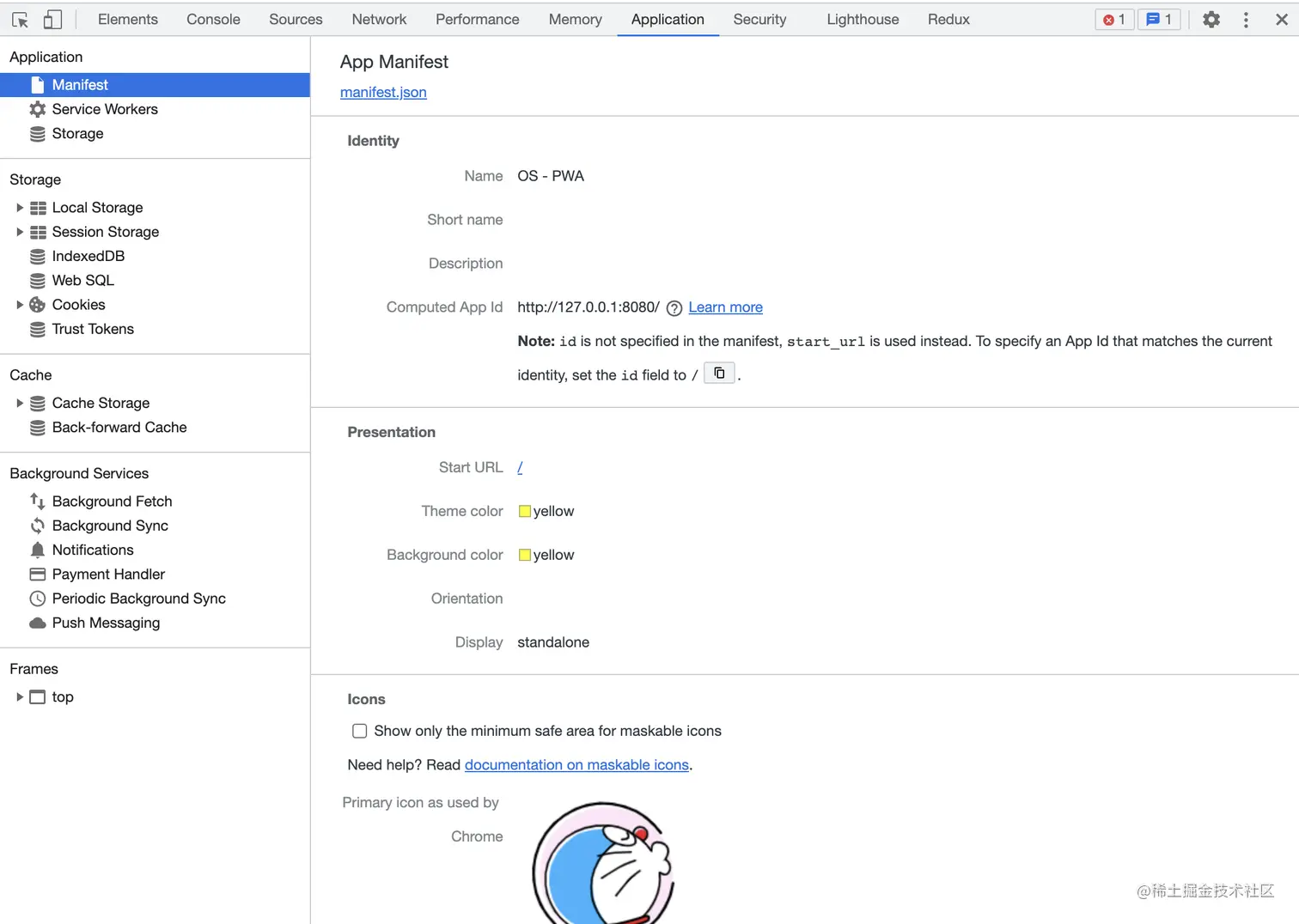Select the Back-forward Cache label
Image resolution: width=1299 pixels, height=924 pixels.
(x=119, y=427)
